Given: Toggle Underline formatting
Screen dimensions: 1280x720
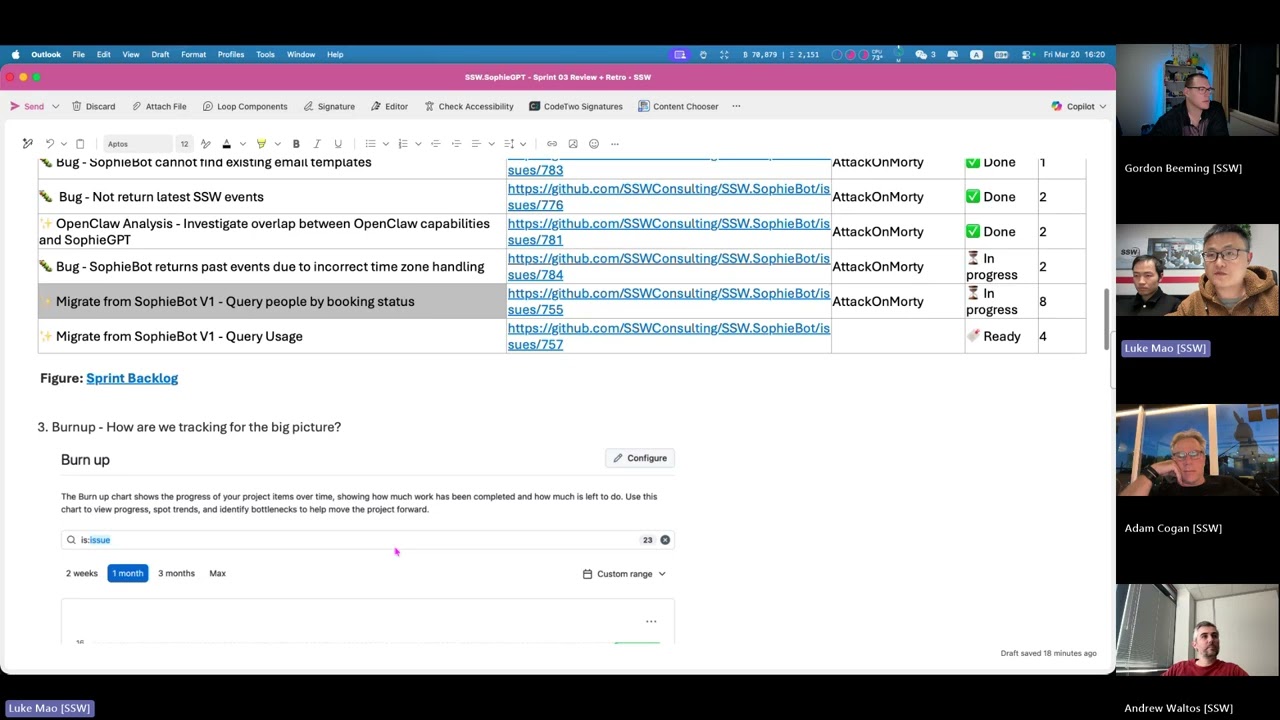Looking at the screenshot, I should coord(338,144).
